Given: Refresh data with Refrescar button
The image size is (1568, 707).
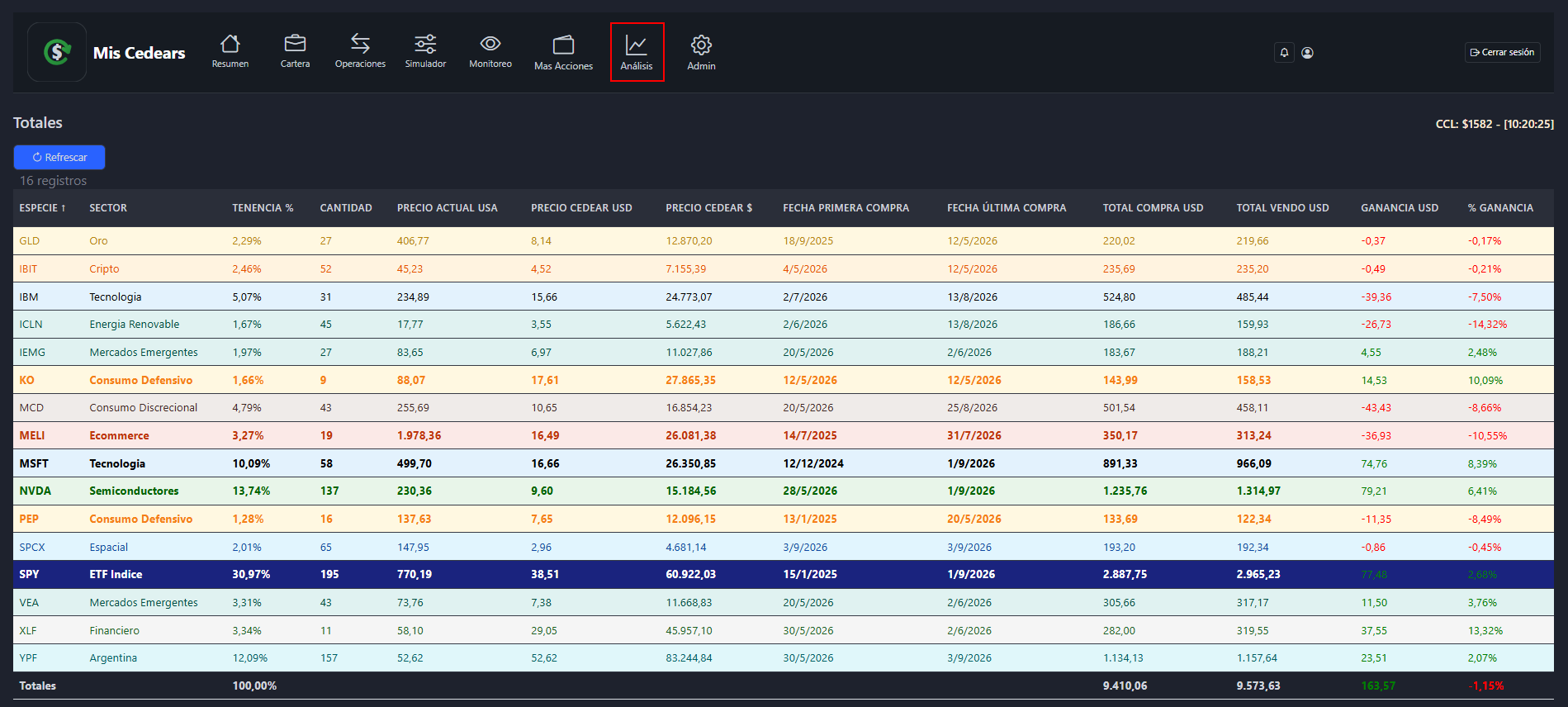Looking at the screenshot, I should click(x=59, y=157).
